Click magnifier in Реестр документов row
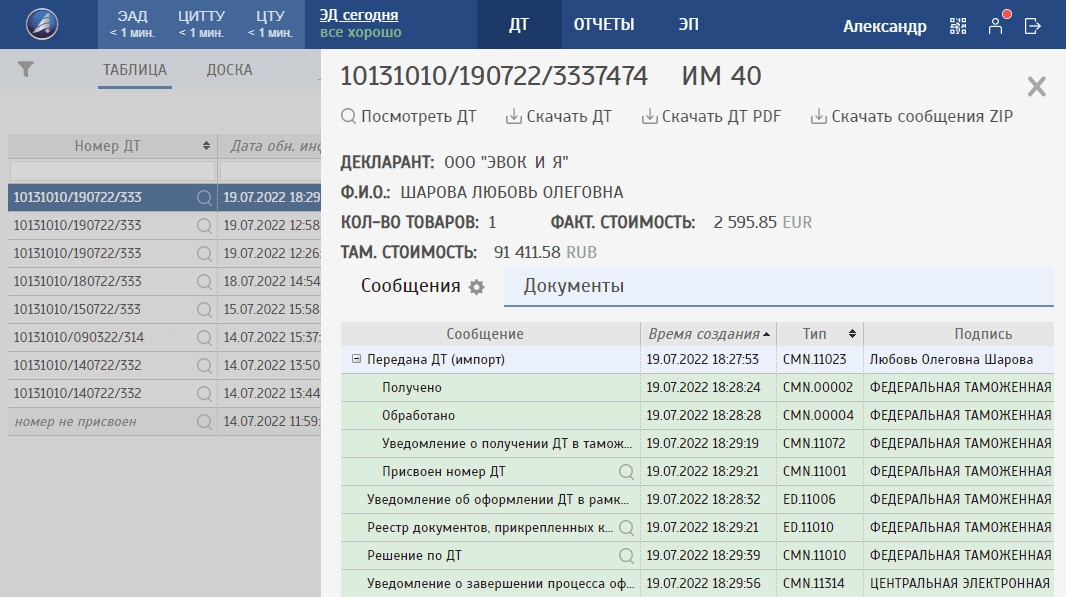 626,527
